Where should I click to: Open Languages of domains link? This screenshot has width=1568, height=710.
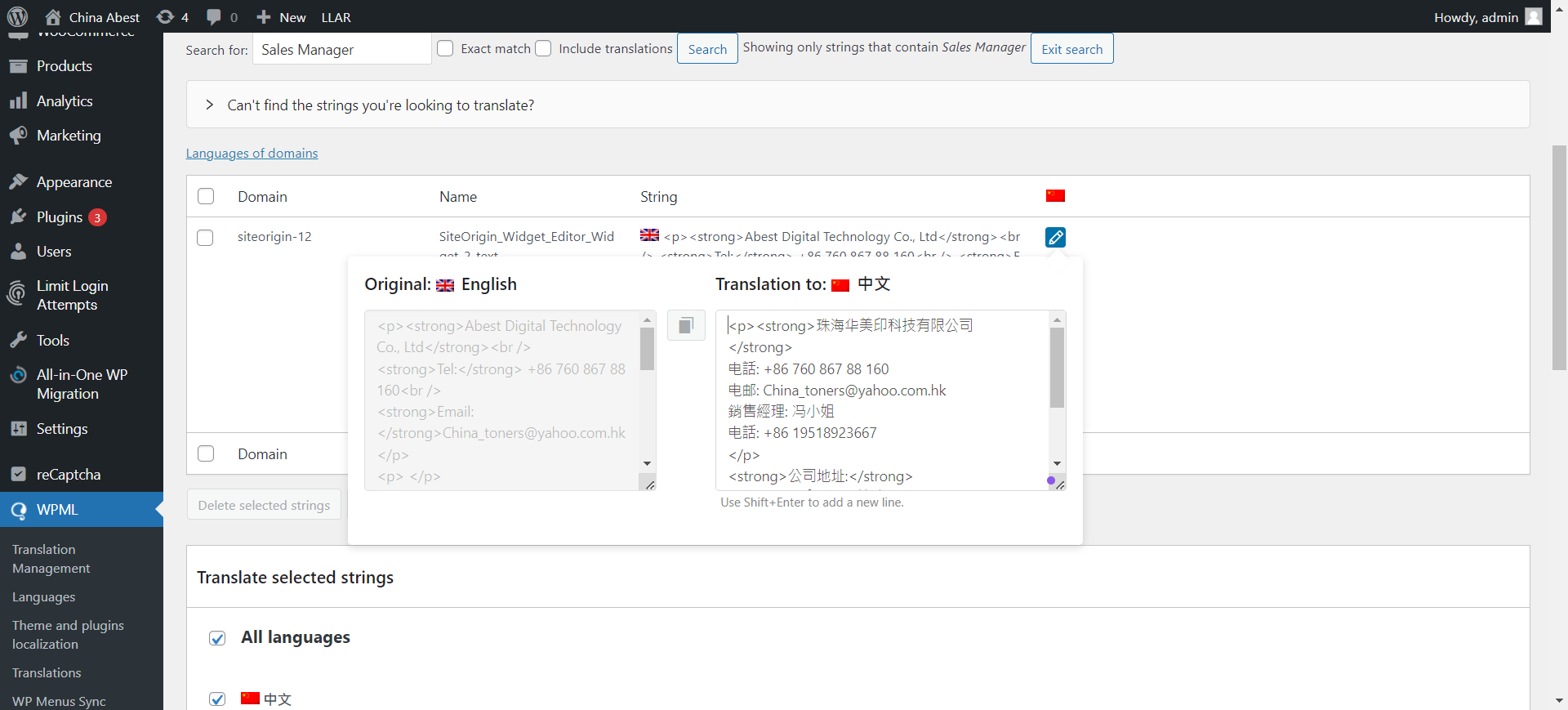click(252, 154)
